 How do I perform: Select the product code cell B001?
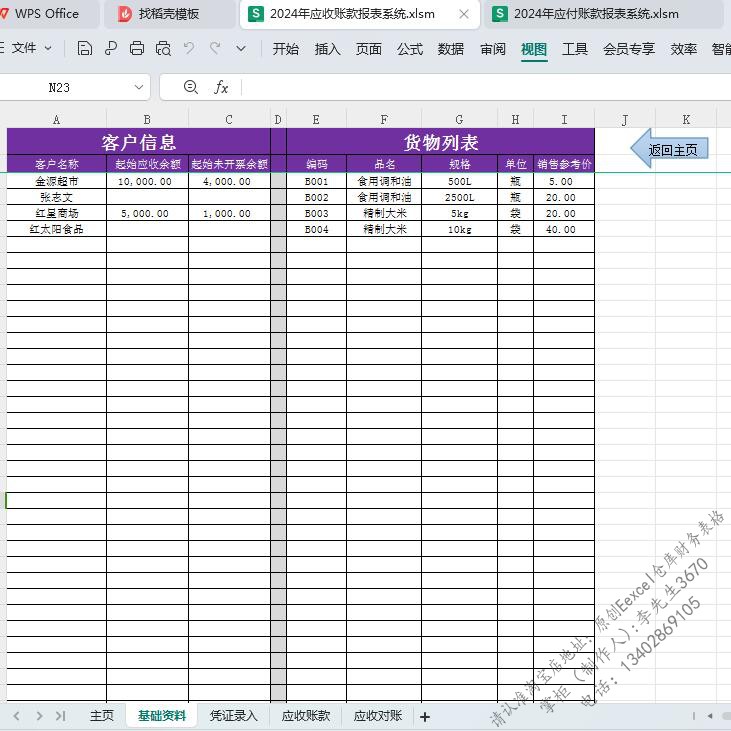tap(316, 181)
